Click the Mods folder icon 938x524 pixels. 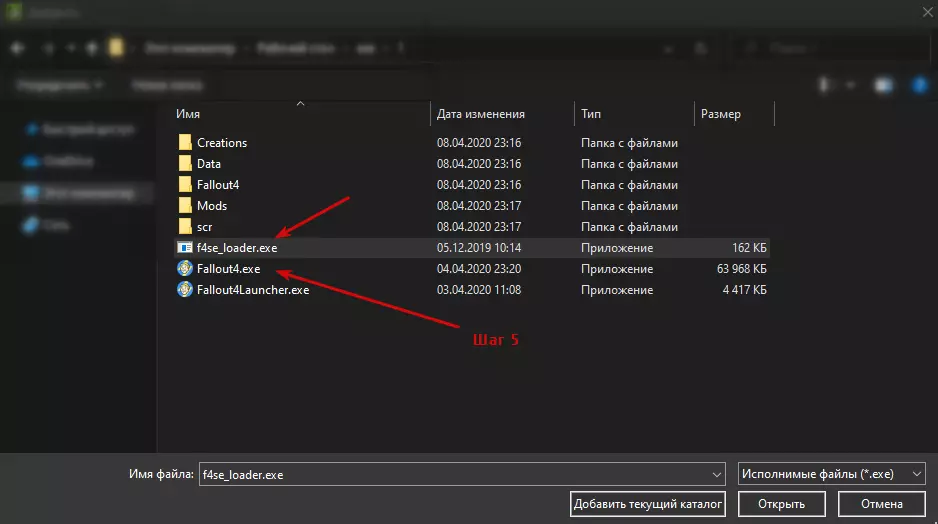tap(185, 205)
